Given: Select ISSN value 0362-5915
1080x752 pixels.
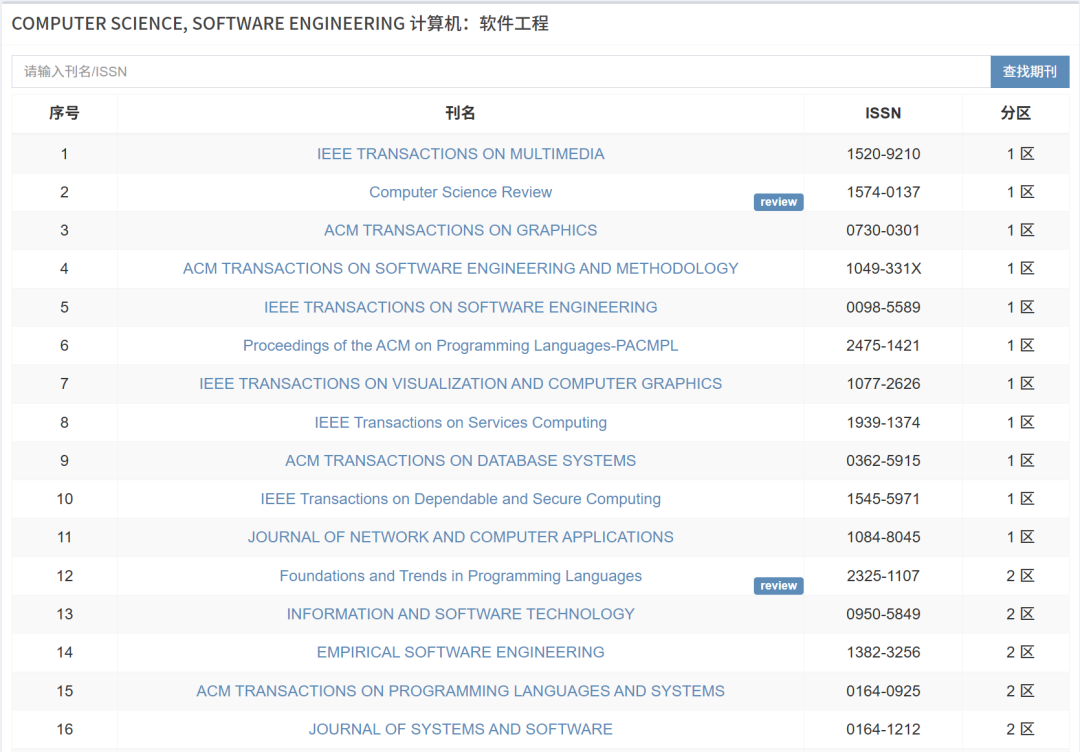Looking at the screenshot, I should coord(883,461).
